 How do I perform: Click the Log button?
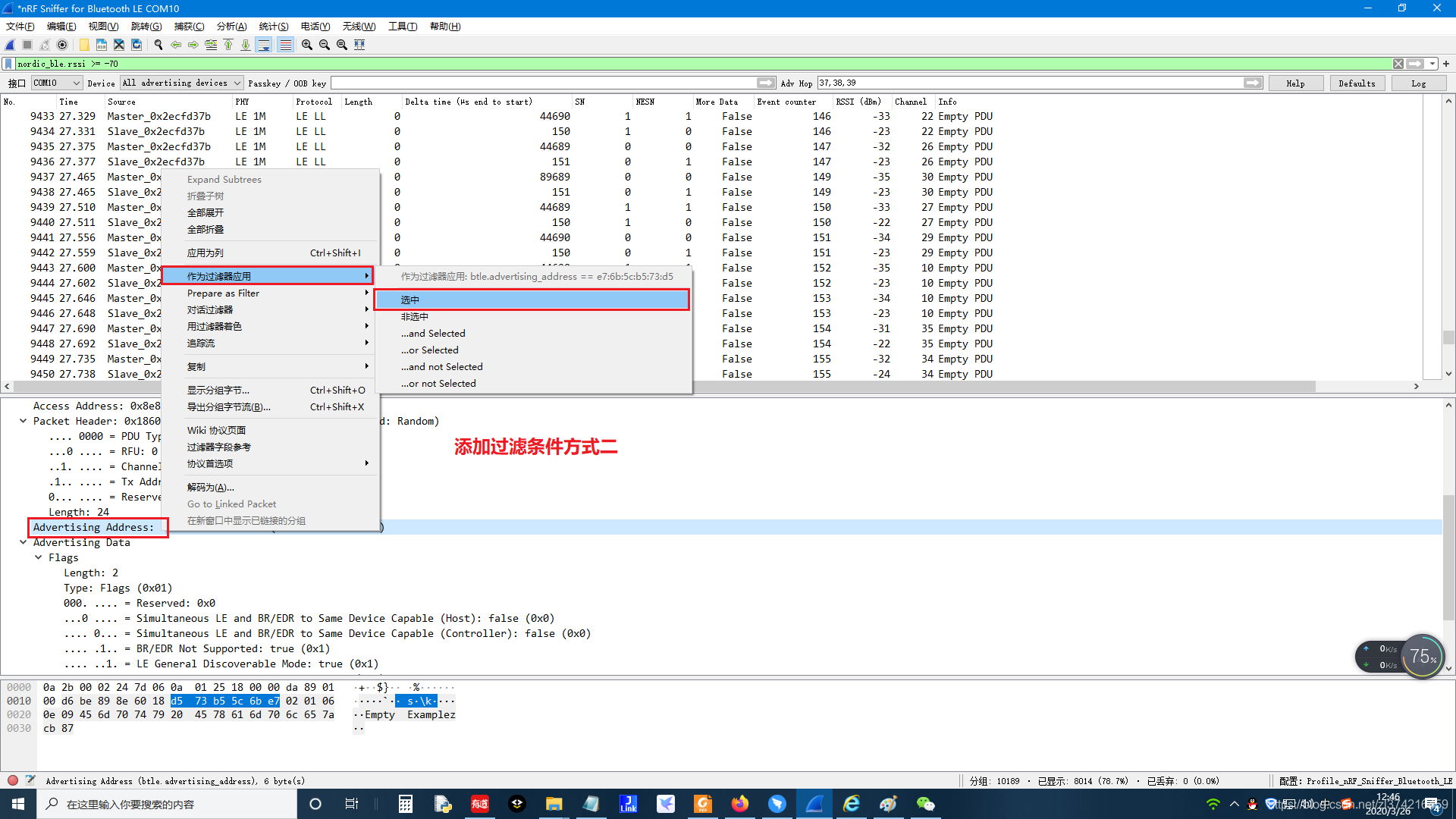point(1417,83)
